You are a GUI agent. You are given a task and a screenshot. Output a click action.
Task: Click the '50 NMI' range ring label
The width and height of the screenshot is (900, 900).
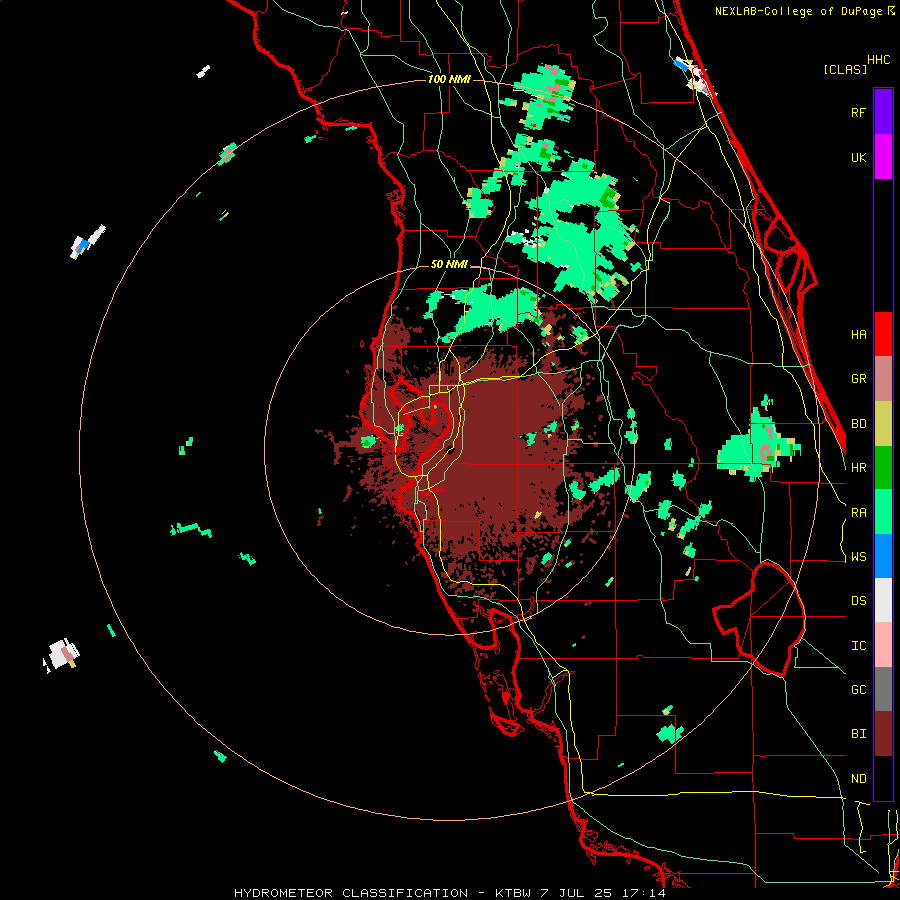click(x=449, y=264)
